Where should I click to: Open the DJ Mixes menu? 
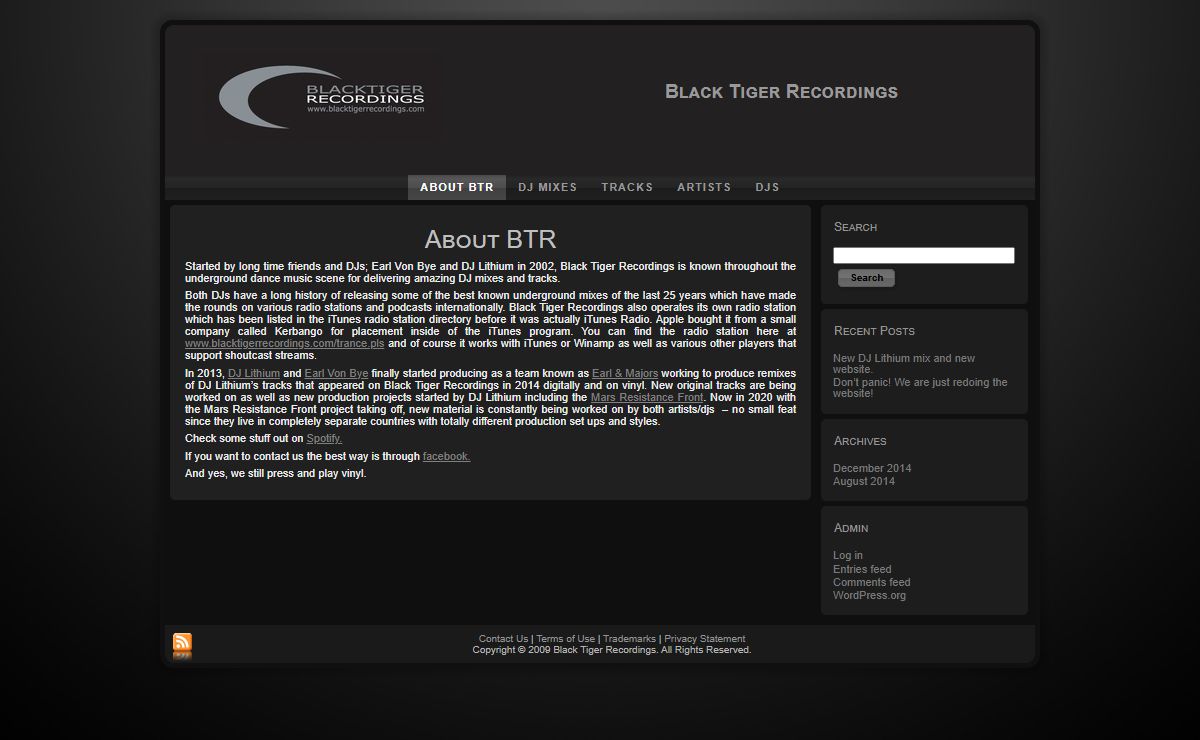[x=547, y=187]
